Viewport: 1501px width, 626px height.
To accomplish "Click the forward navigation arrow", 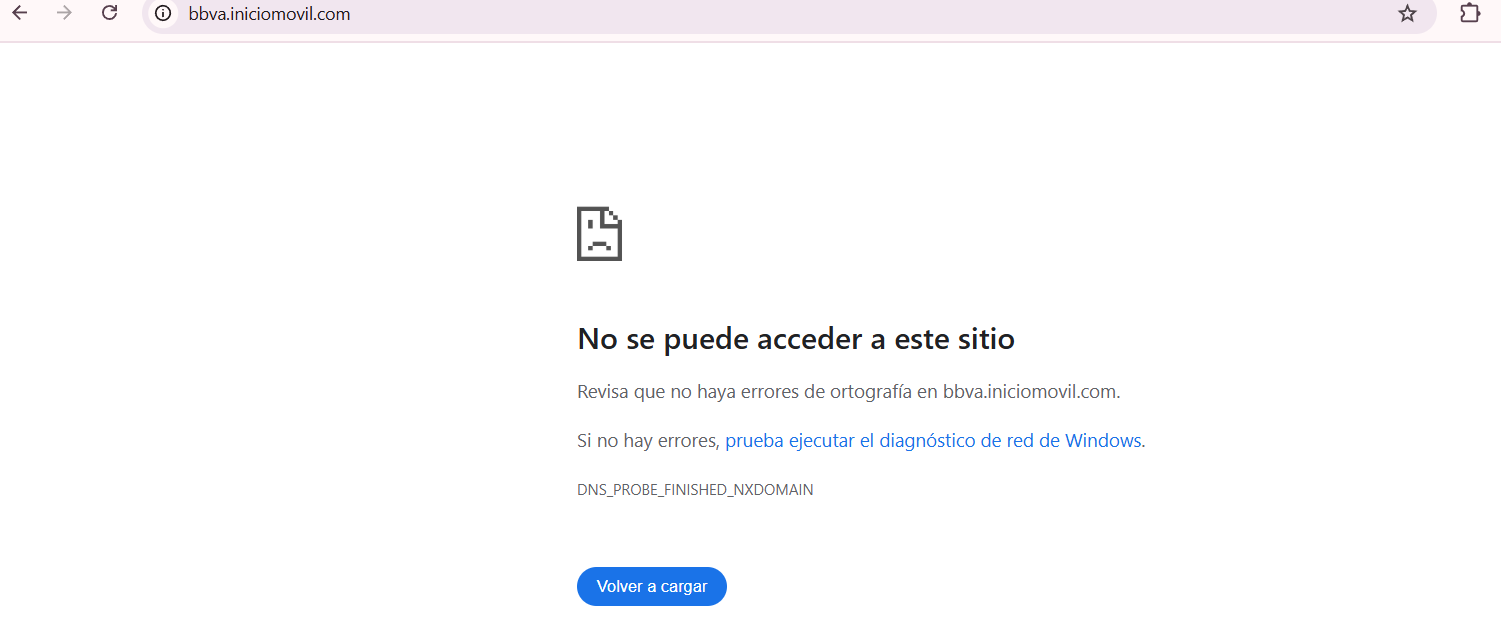I will pos(65,14).
